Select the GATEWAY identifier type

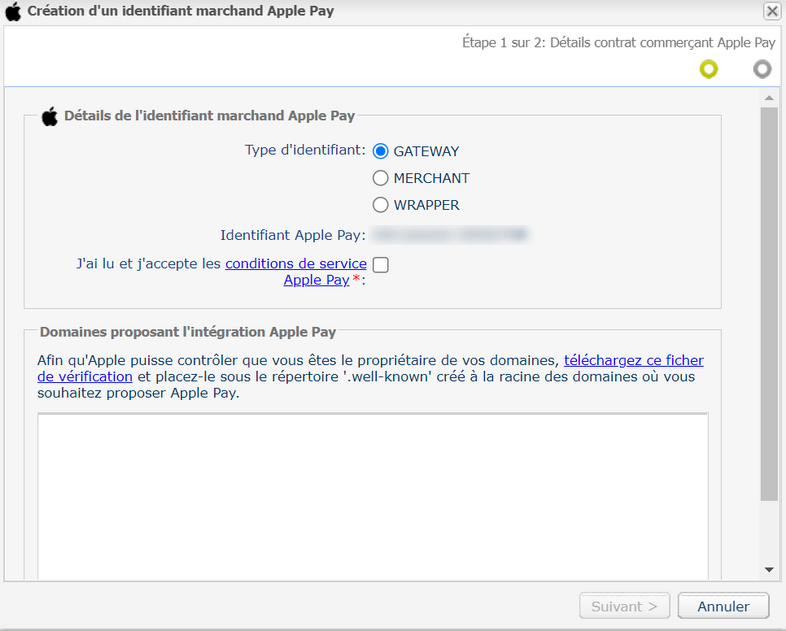380,151
